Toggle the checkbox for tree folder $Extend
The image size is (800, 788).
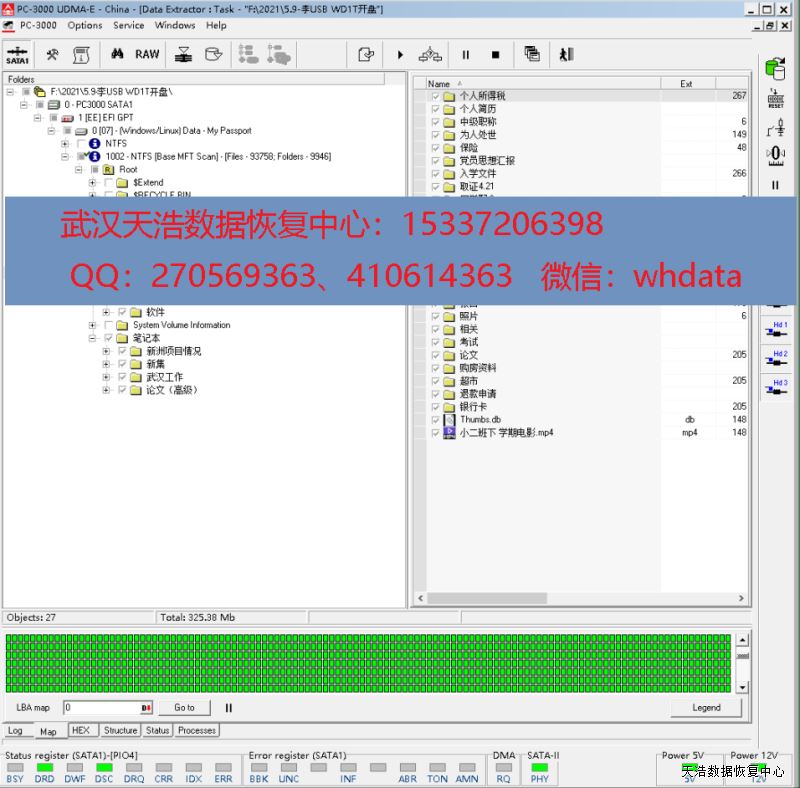click(108, 182)
